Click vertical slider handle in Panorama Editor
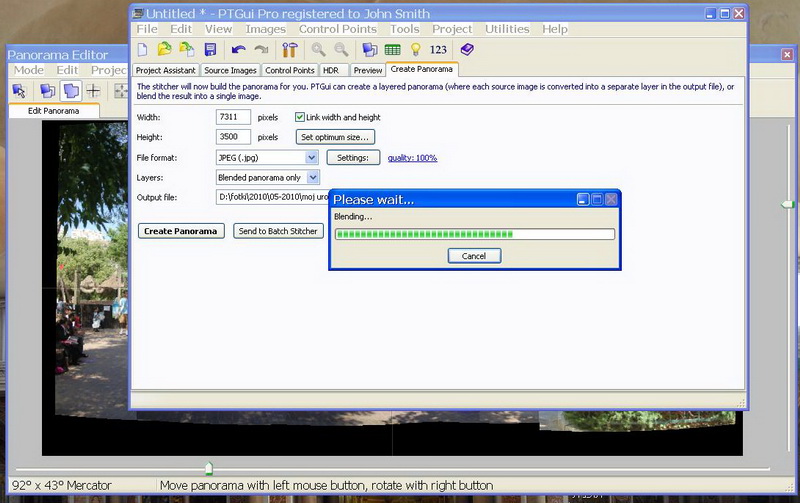The width and height of the screenshot is (800, 503). (788, 205)
